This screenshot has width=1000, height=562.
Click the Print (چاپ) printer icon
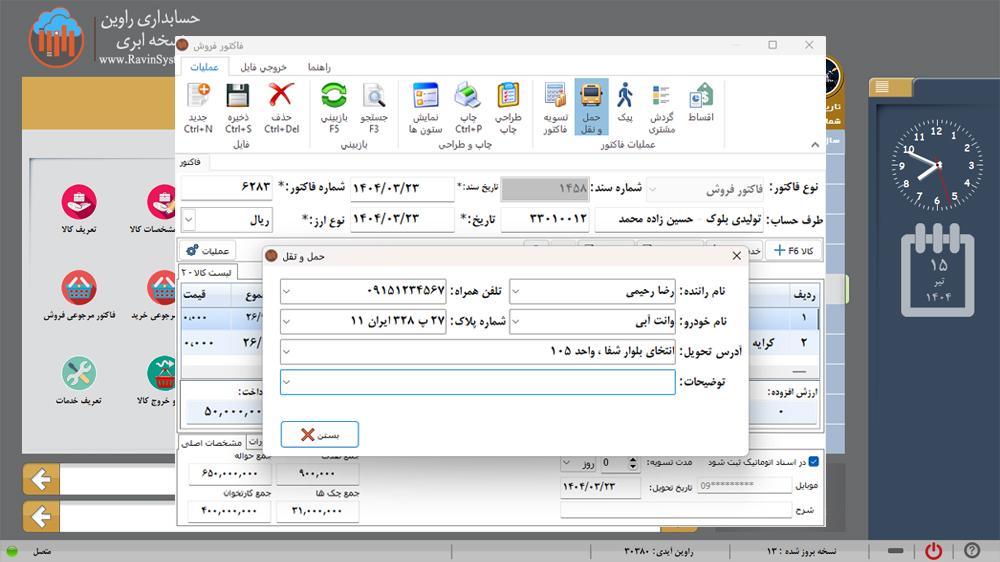tap(468, 98)
